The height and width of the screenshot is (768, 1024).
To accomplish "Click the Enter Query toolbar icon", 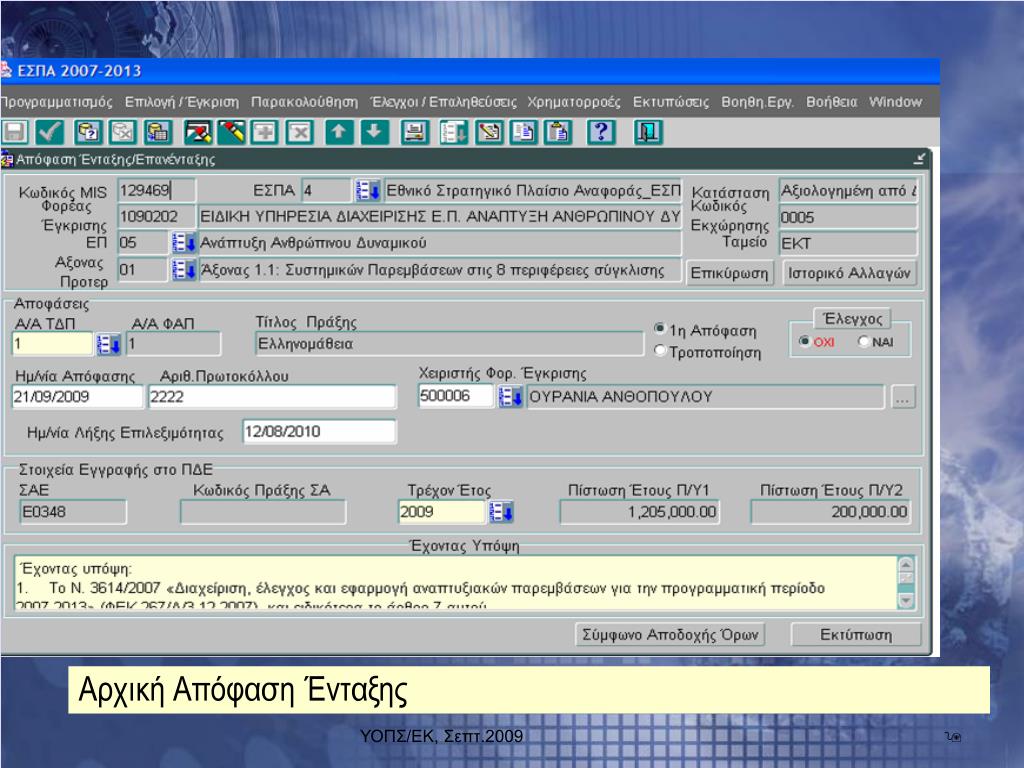I will click(88, 133).
